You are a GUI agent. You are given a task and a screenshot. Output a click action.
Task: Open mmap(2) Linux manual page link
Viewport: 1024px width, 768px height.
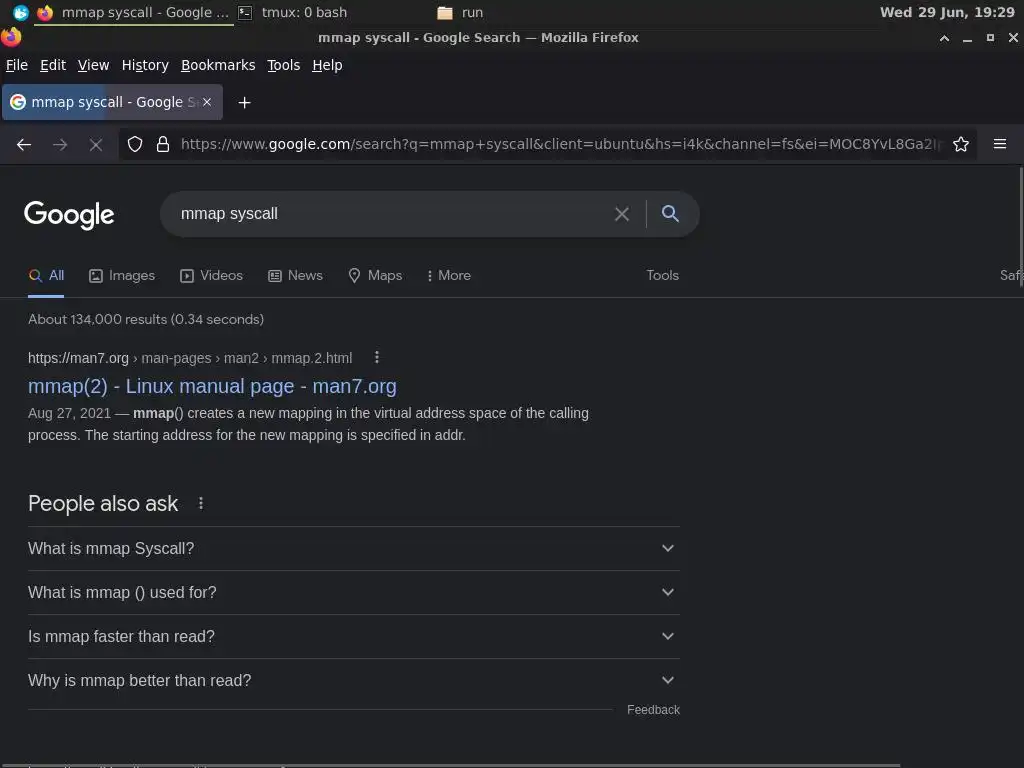[x=212, y=386]
